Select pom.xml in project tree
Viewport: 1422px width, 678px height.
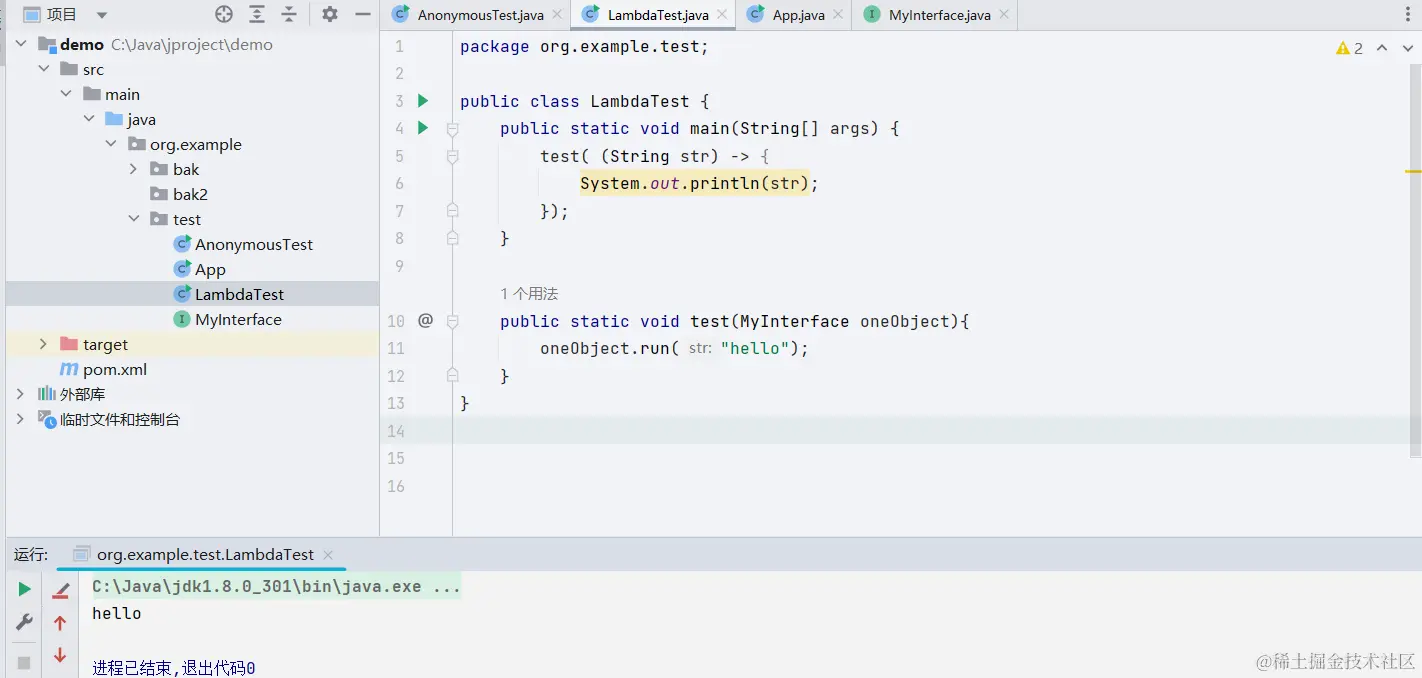[x=115, y=369]
